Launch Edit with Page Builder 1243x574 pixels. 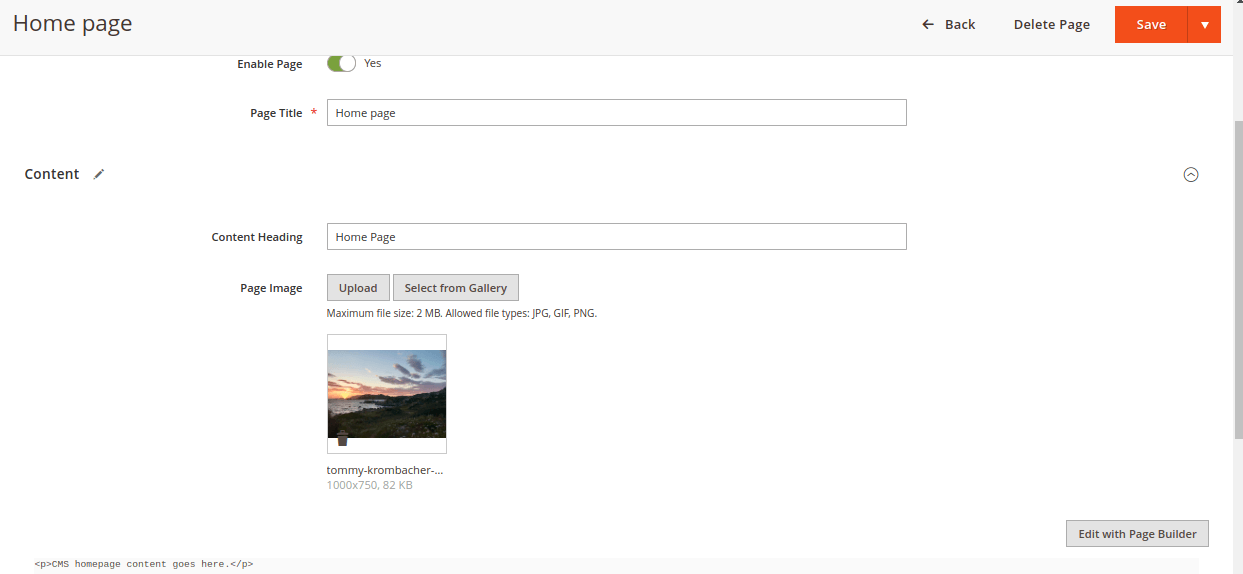(1137, 534)
